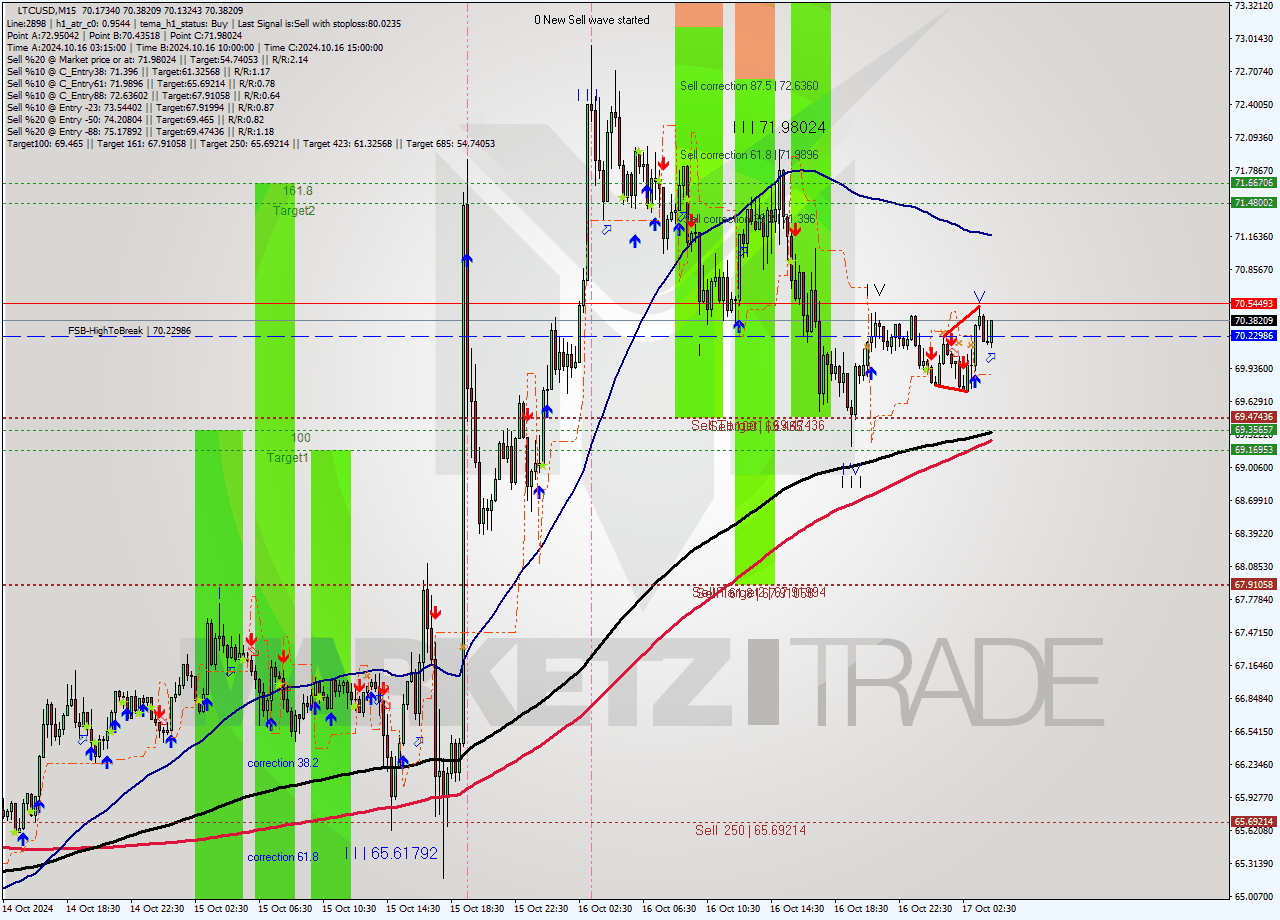Click the red 70.54493 price tag
Image resolution: width=1280 pixels, height=920 pixels.
pyautogui.click(x=1254, y=303)
